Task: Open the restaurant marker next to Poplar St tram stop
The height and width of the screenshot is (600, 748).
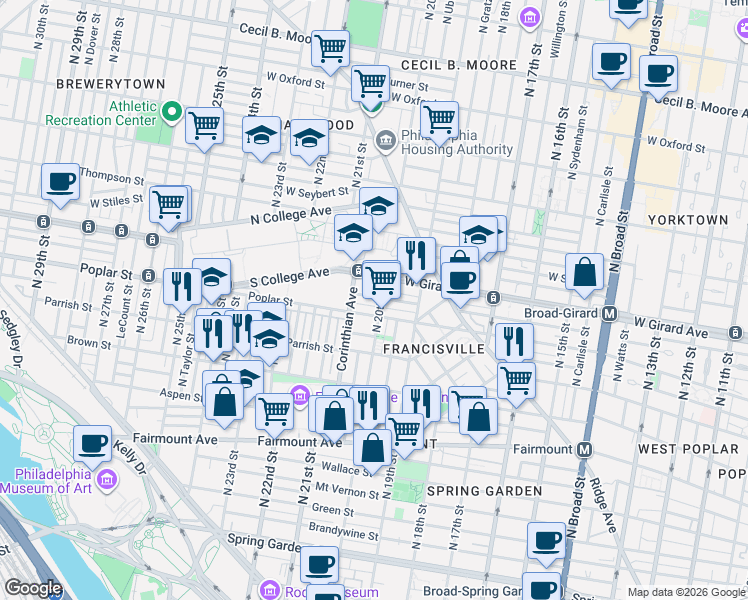Action: [x=182, y=288]
